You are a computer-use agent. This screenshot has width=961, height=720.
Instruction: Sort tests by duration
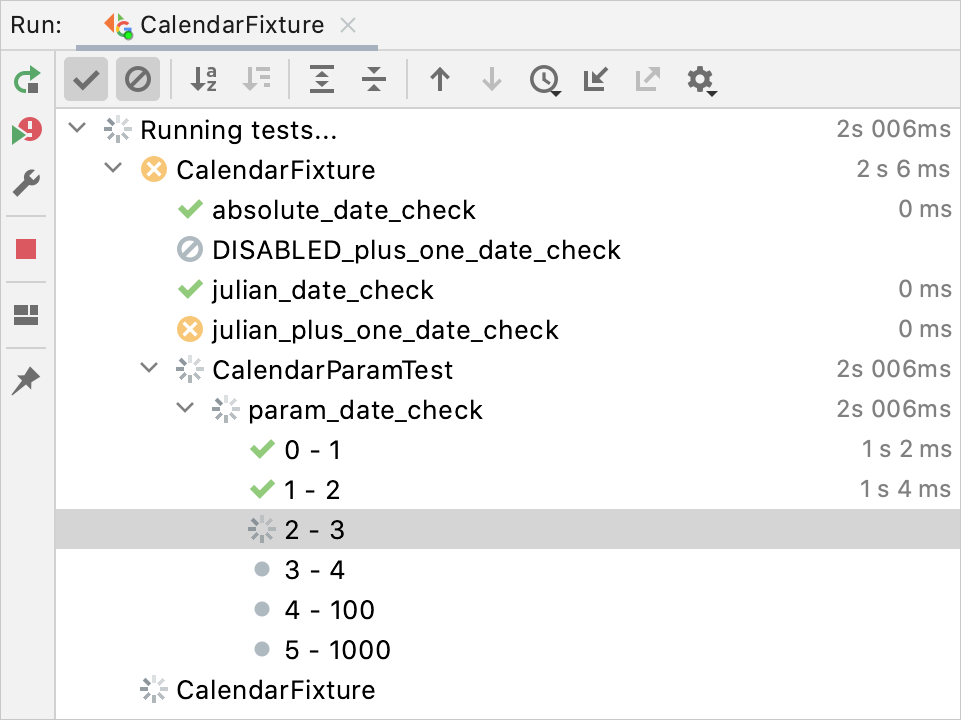[x=257, y=79]
